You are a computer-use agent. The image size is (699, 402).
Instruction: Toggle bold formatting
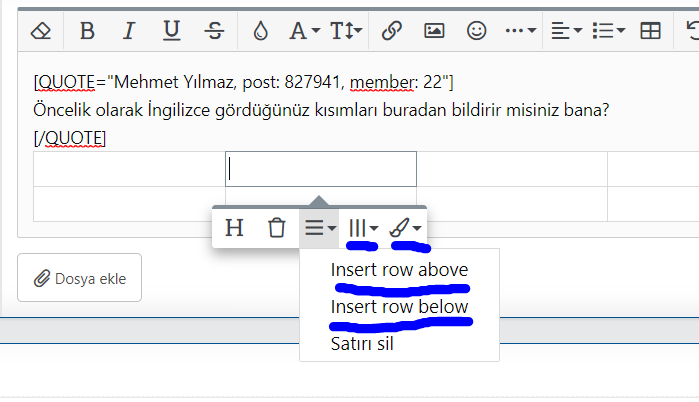pos(87,31)
